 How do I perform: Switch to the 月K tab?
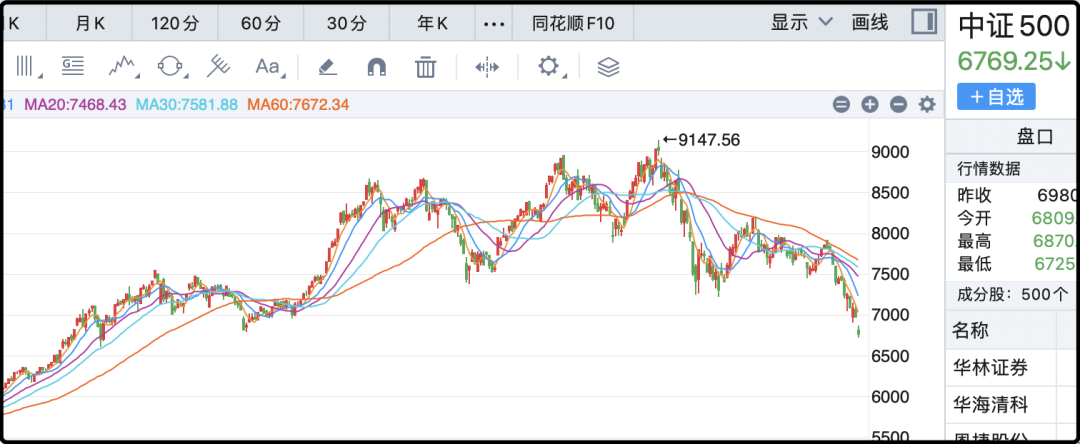point(90,23)
